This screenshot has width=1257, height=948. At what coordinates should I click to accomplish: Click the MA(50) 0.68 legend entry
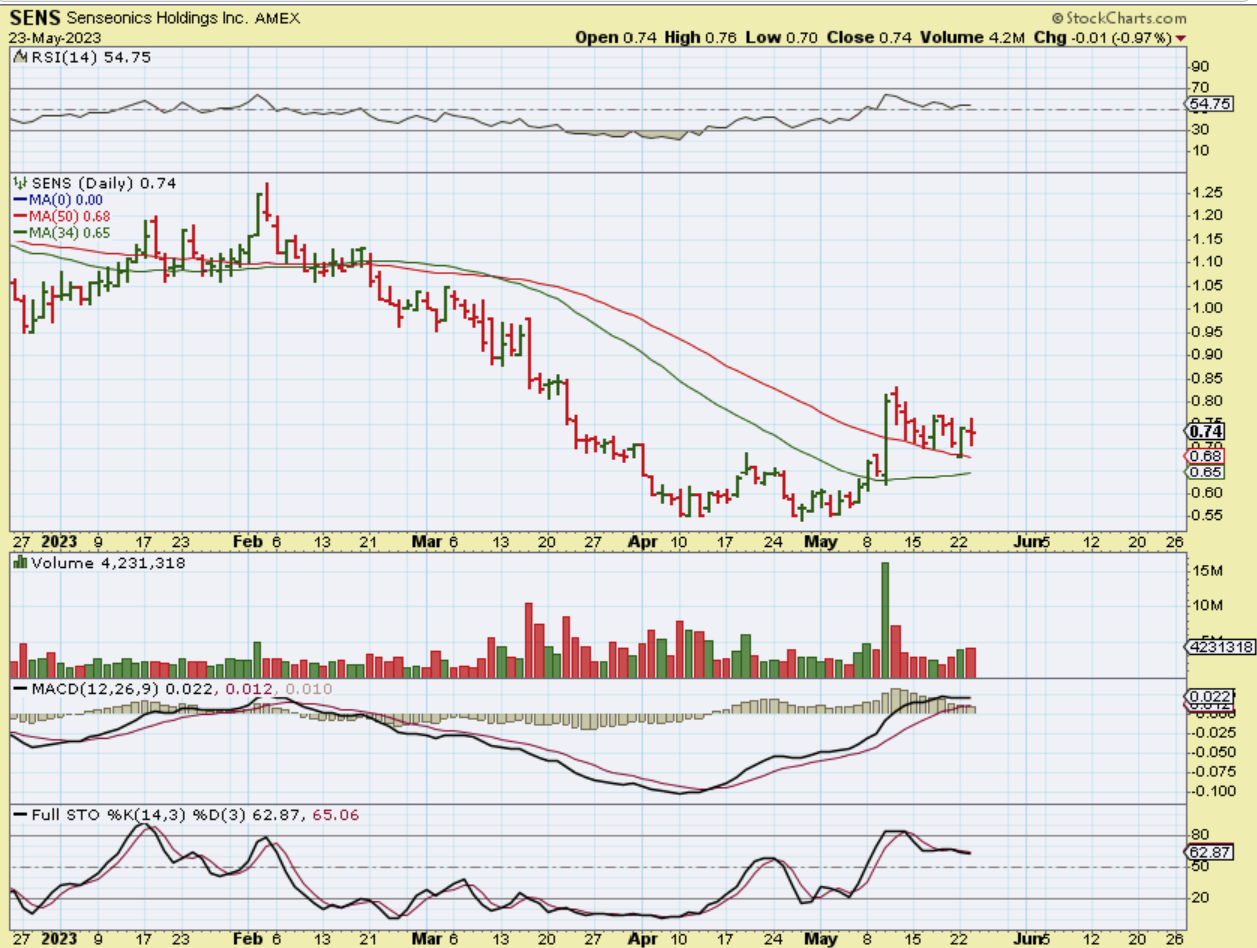[70, 216]
